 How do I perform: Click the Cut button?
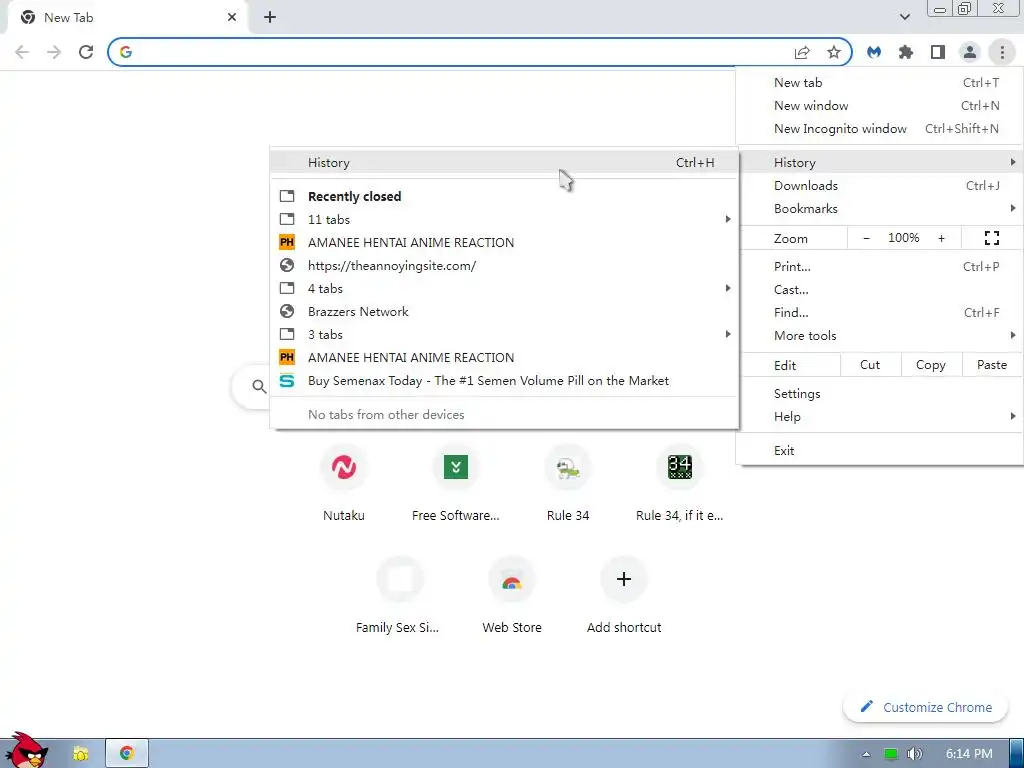click(870, 365)
